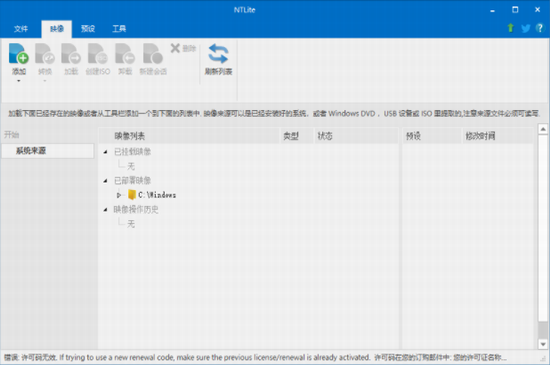550x365 pixels.
Task: Close the NTLite window
Action: coord(537,10)
